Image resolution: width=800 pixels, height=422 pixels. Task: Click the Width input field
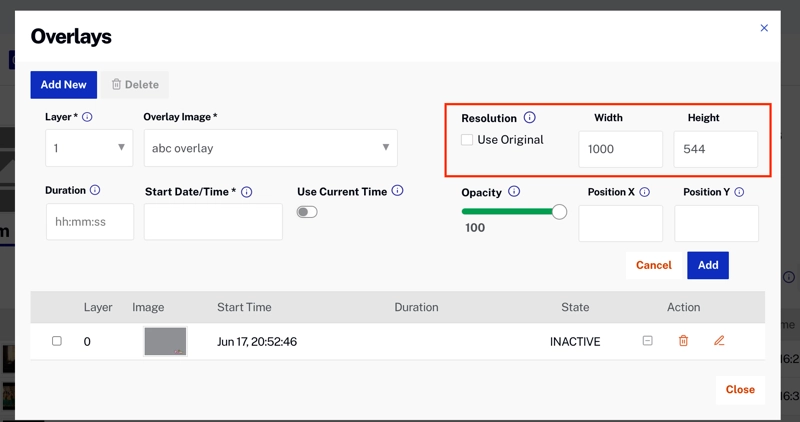620,149
